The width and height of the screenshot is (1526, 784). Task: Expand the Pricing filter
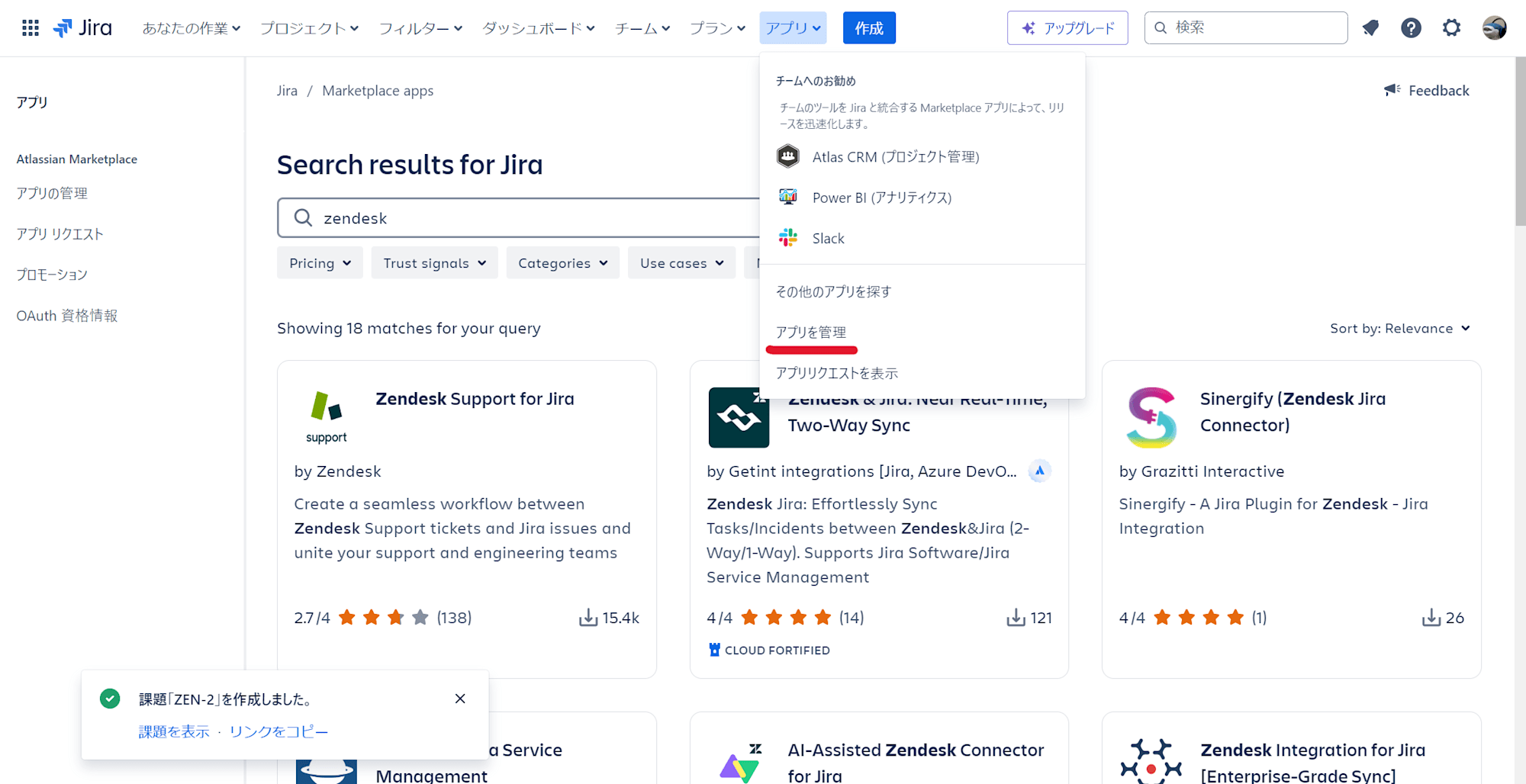tap(320, 263)
